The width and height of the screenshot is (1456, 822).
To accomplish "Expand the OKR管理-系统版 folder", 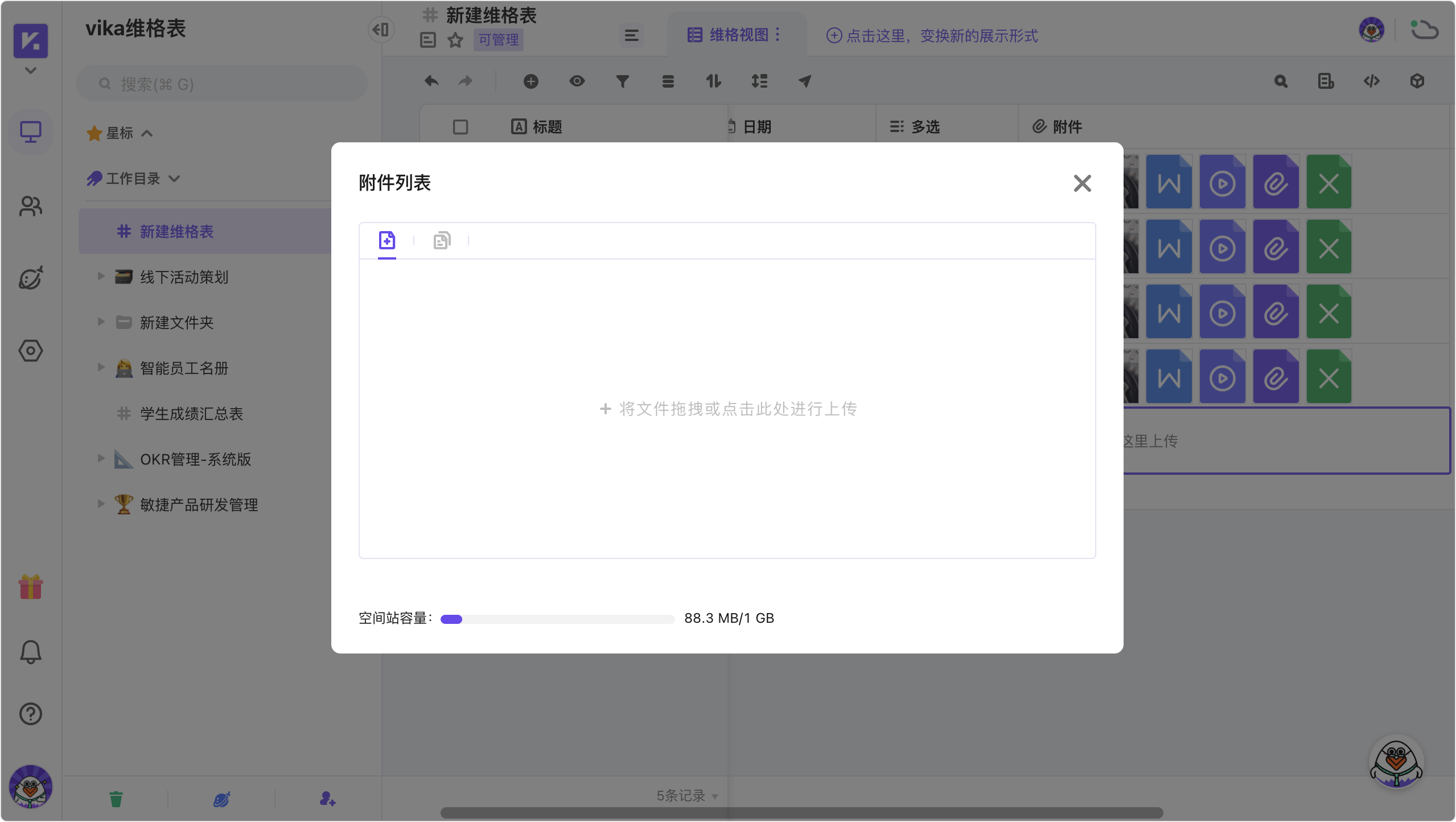I will pyautogui.click(x=101, y=459).
